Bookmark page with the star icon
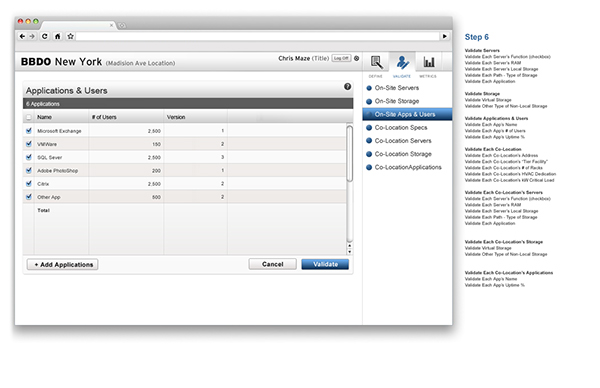The width and height of the screenshot is (600, 388). click(x=70, y=36)
